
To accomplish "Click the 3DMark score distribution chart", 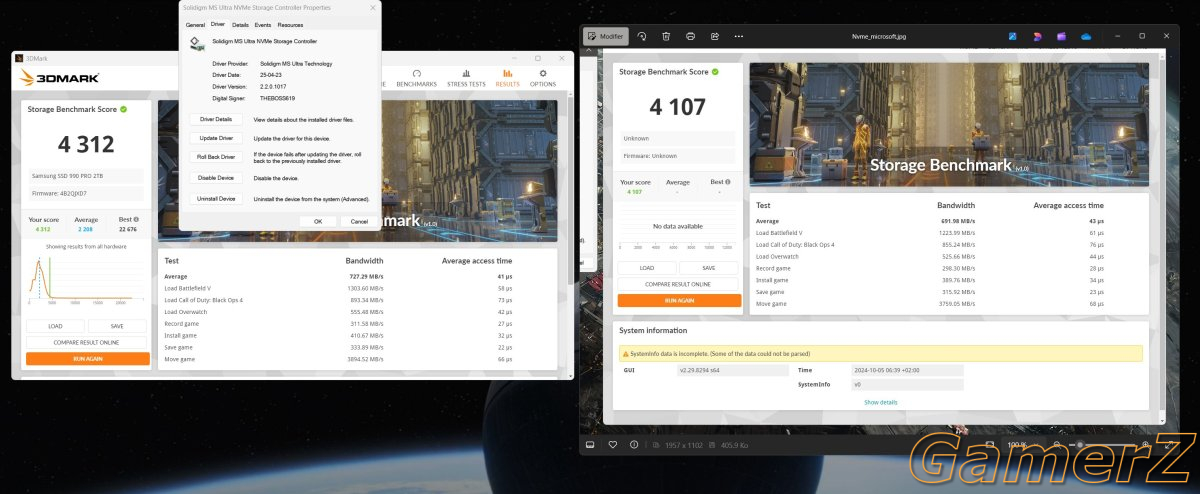I will 86,281.
